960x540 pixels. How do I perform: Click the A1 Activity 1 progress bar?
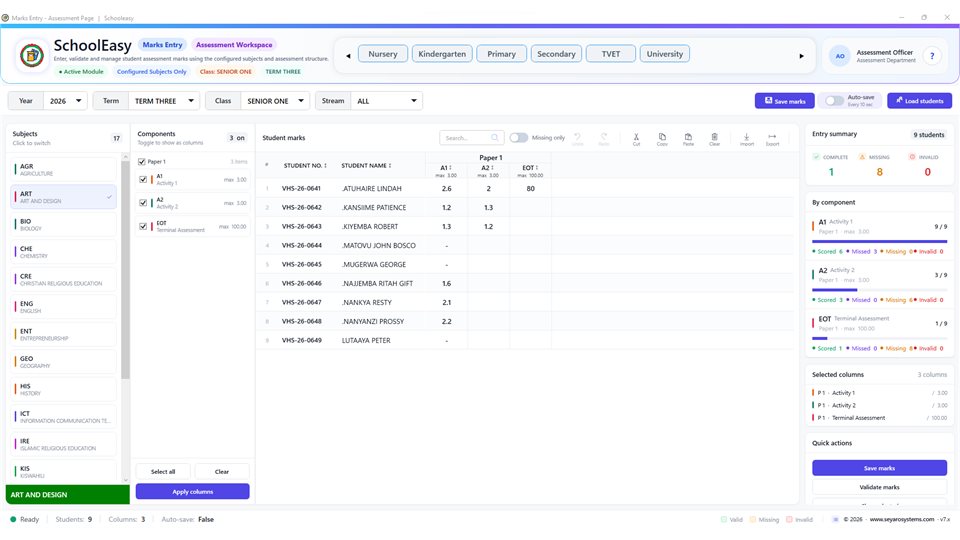coord(879,241)
